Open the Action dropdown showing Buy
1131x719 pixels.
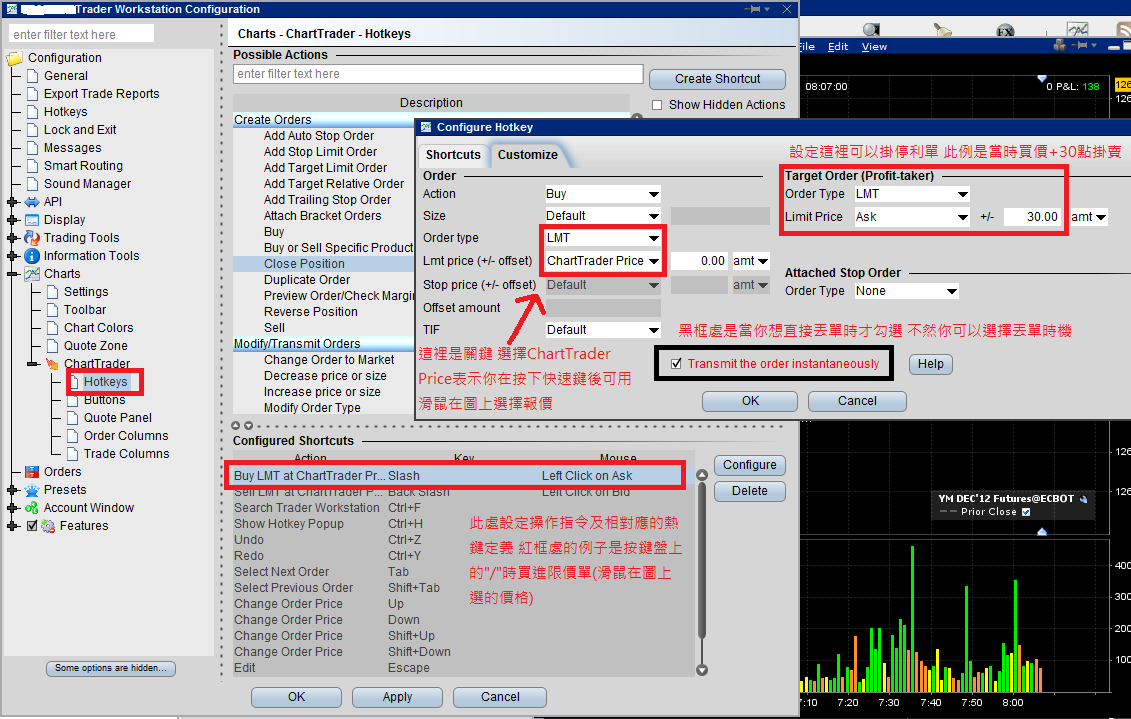[x=602, y=194]
